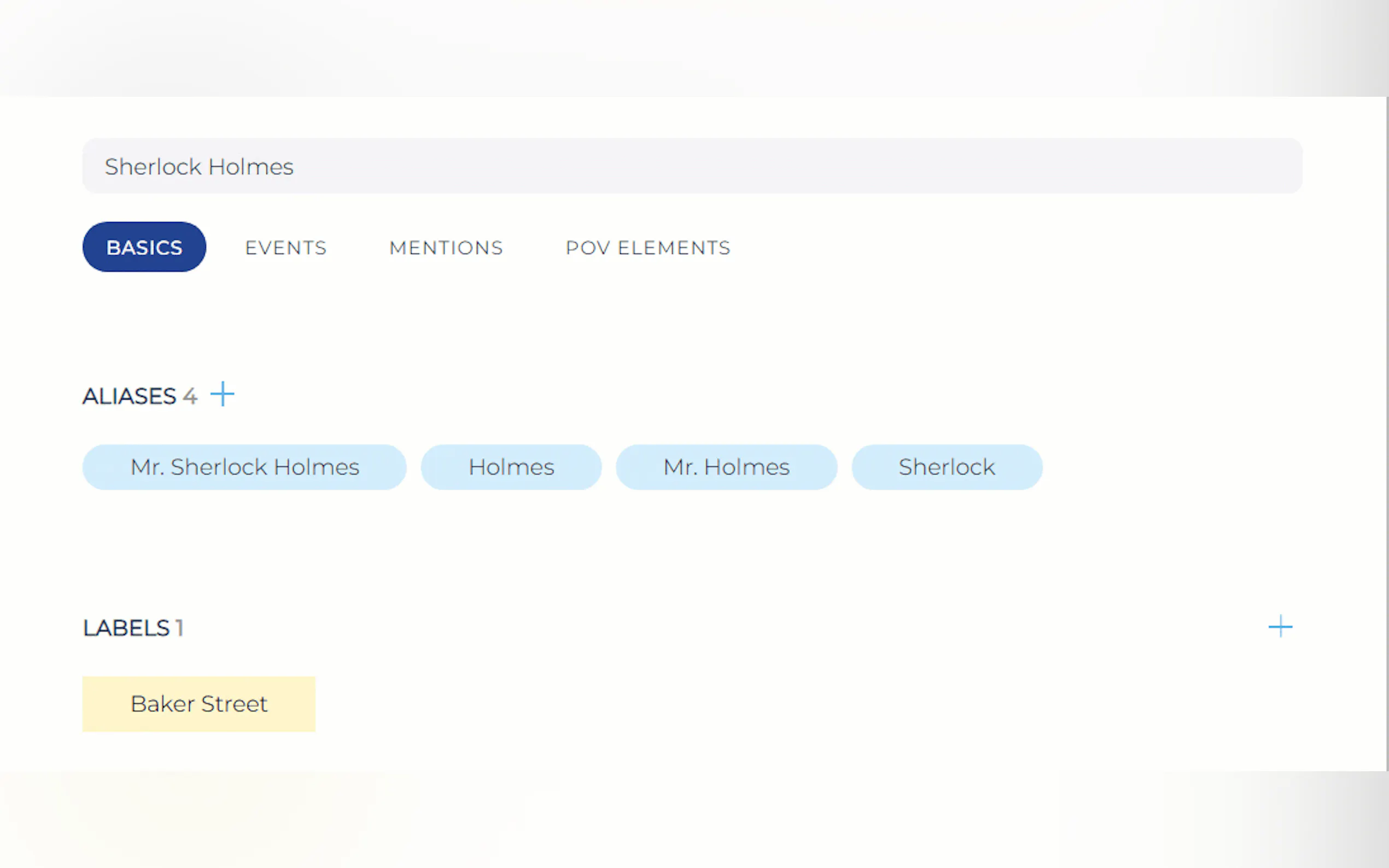Open the Mentions tab

(446, 248)
